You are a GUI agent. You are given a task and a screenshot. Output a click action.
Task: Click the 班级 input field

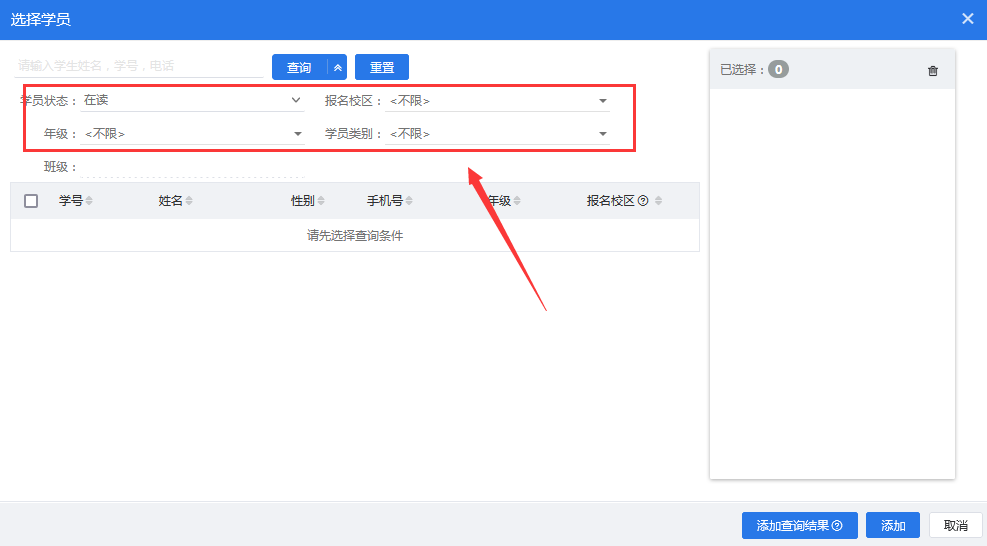pyautogui.click(x=192, y=167)
